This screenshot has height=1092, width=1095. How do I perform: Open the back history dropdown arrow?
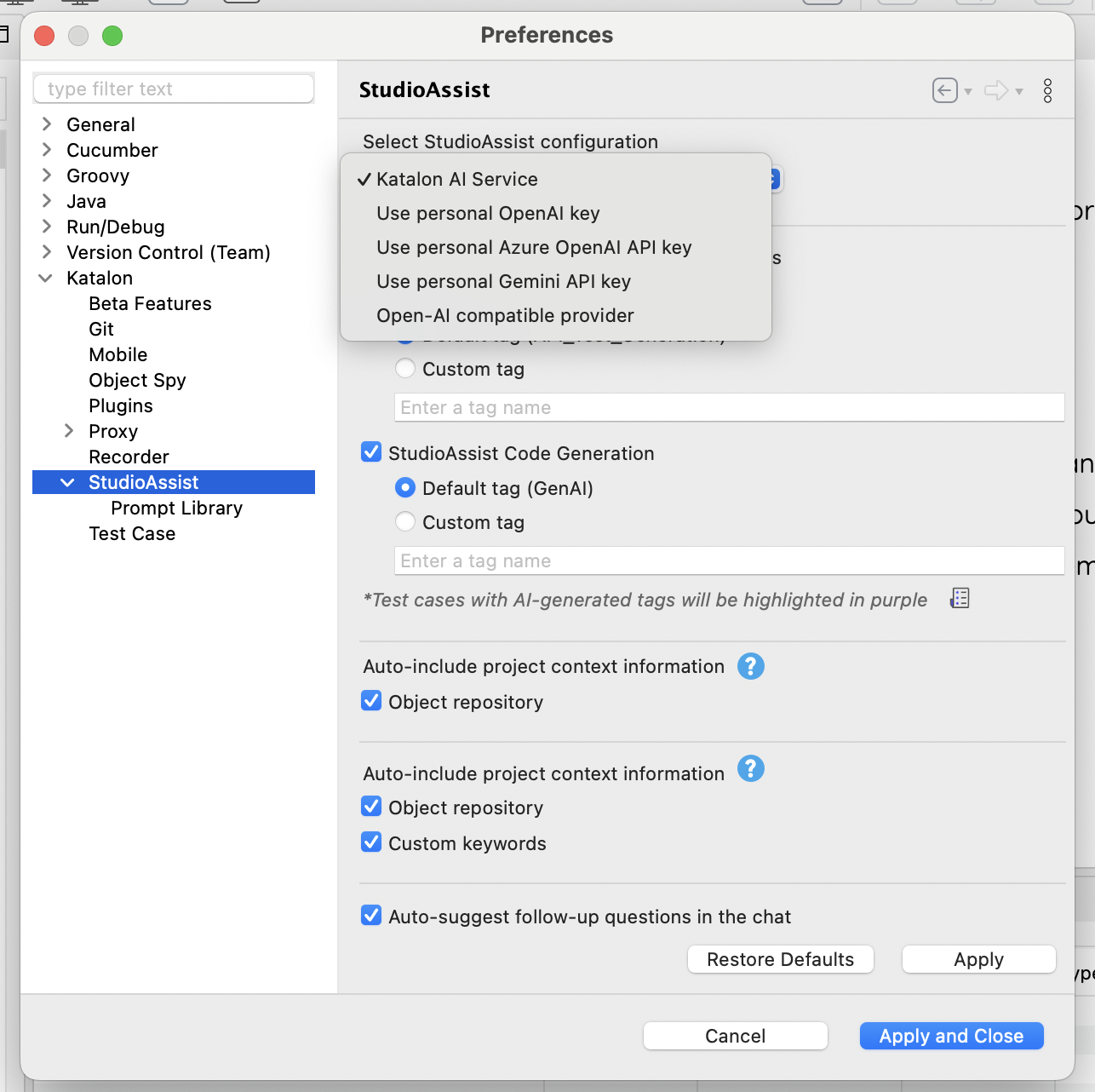[968, 92]
